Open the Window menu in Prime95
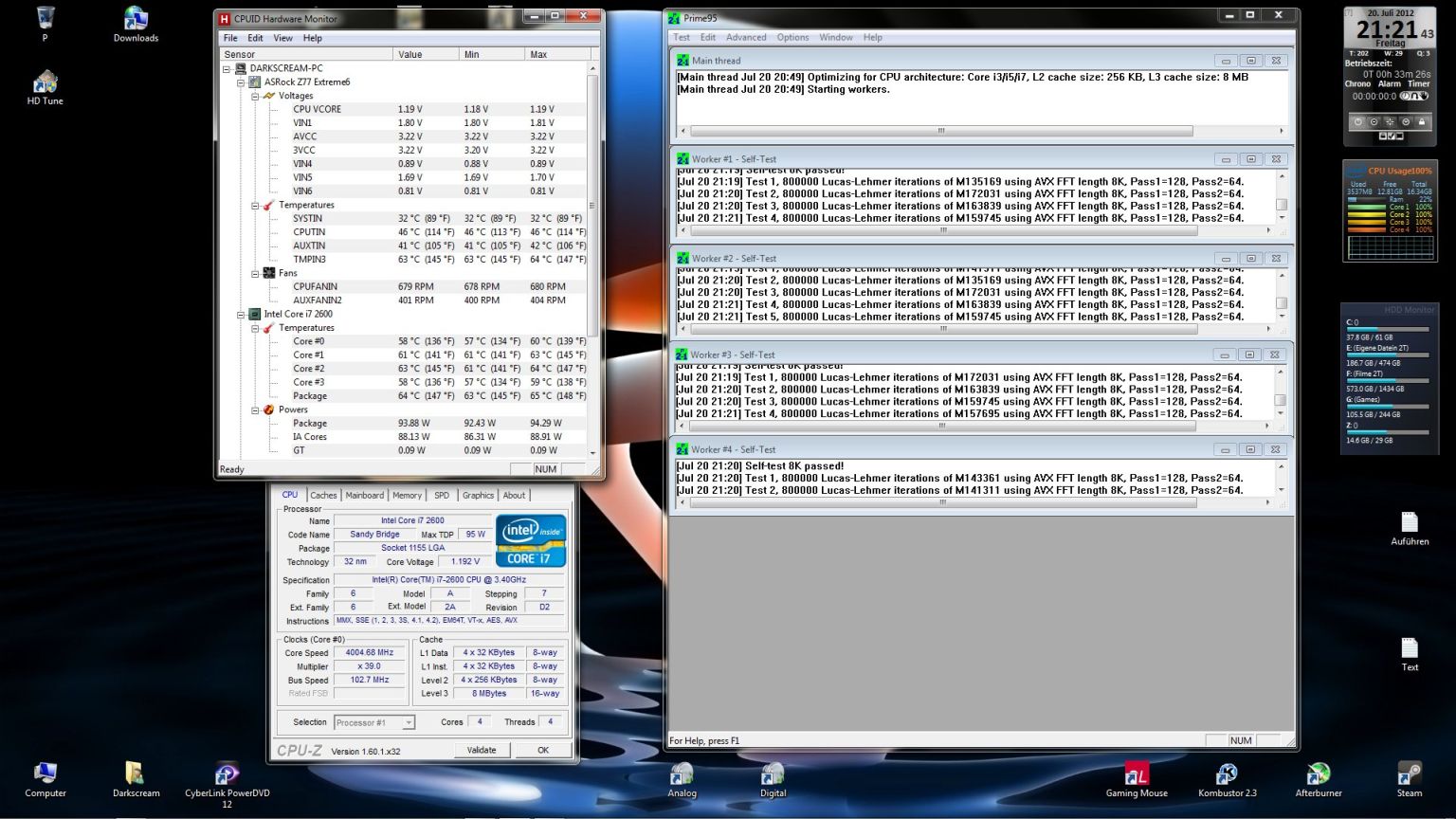The height and width of the screenshot is (819, 1456). [836, 38]
